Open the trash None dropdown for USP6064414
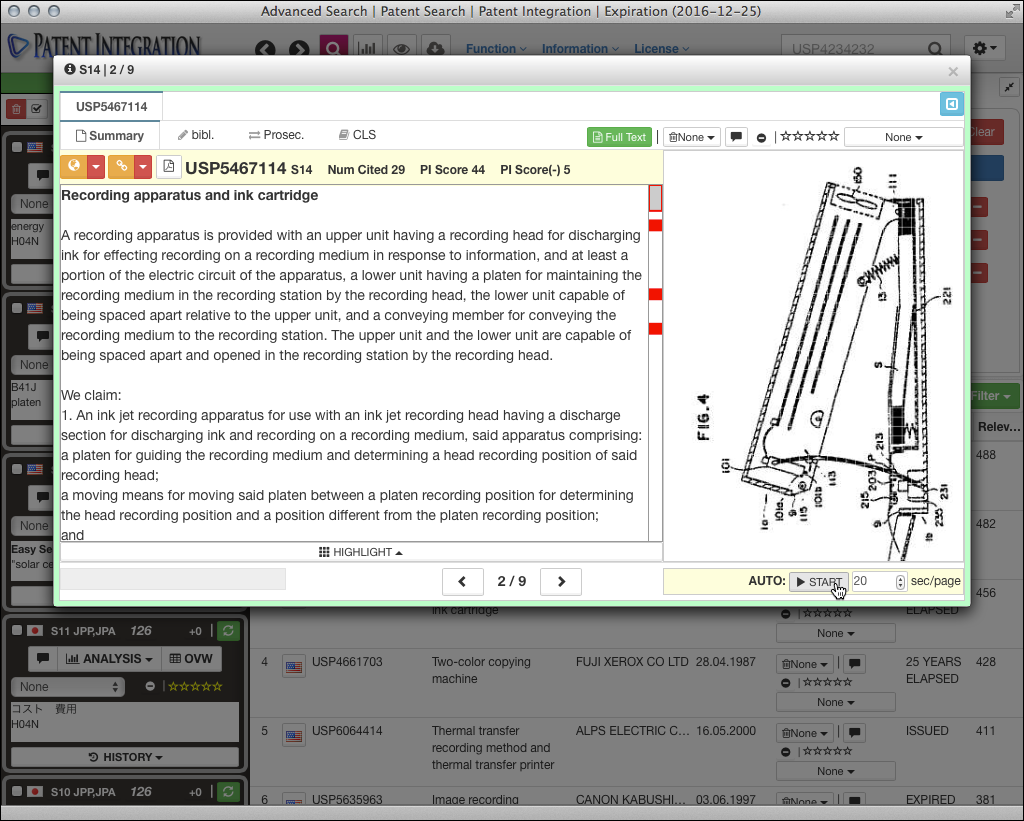The height and width of the screenshot is (821, 1024). coord(805,733)
